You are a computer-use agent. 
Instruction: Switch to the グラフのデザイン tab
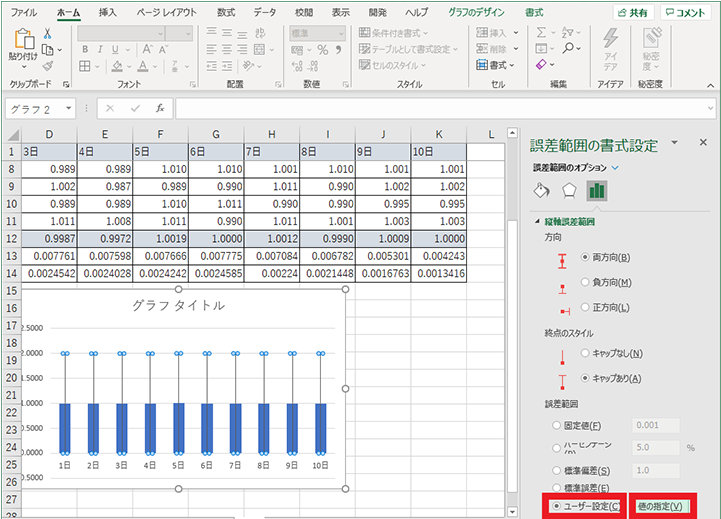pos(476,12)
